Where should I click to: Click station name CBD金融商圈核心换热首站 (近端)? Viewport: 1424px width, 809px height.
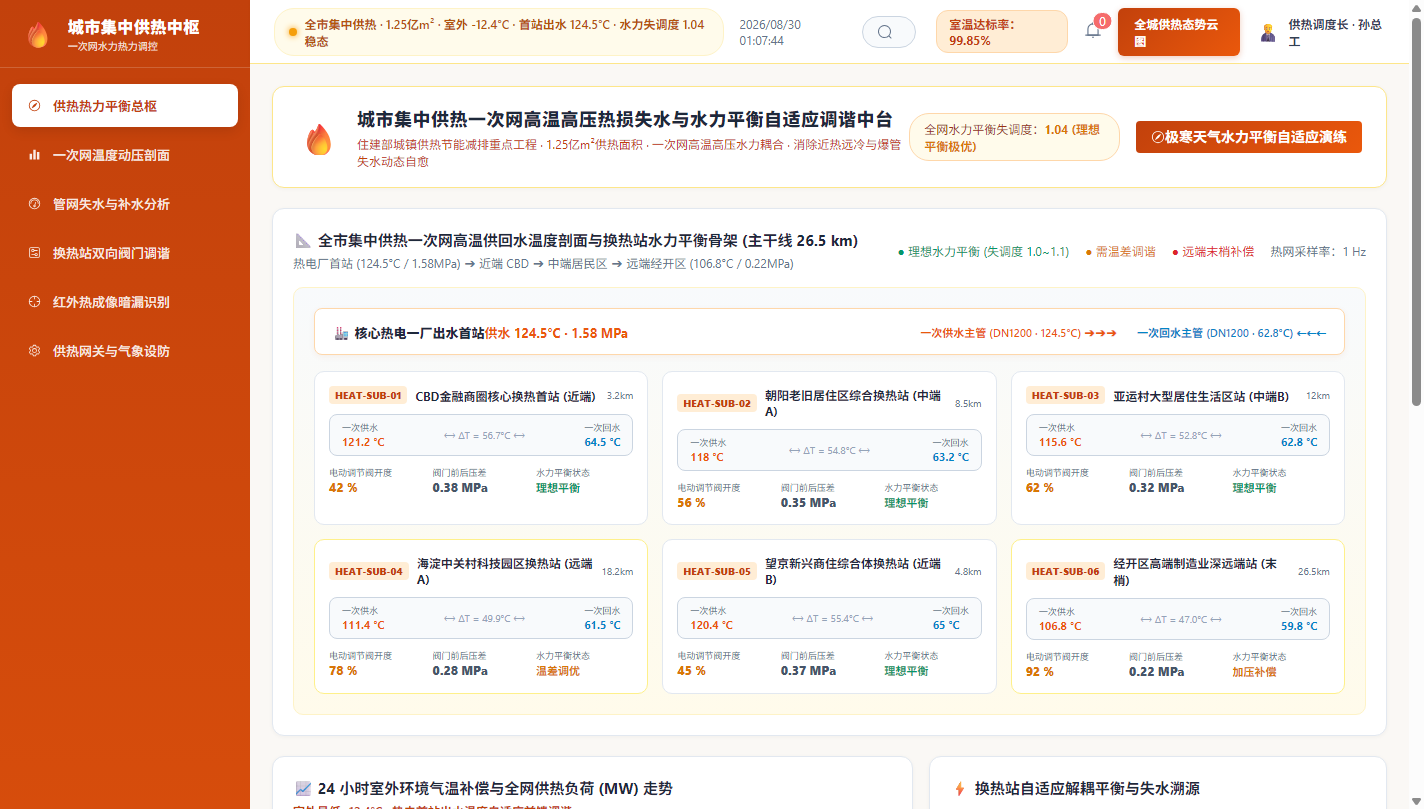[505, 395]
